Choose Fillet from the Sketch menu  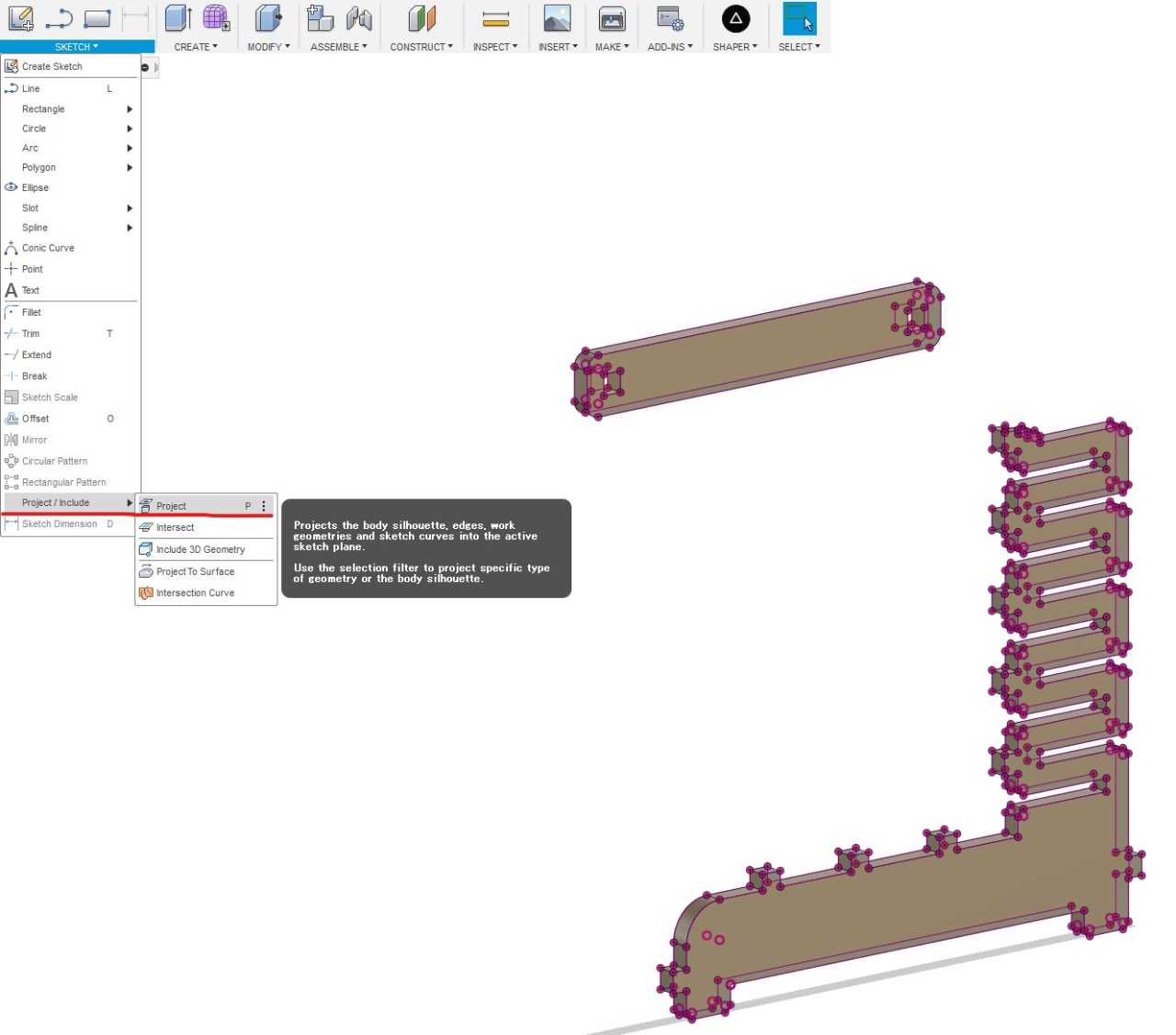(71, 312)
